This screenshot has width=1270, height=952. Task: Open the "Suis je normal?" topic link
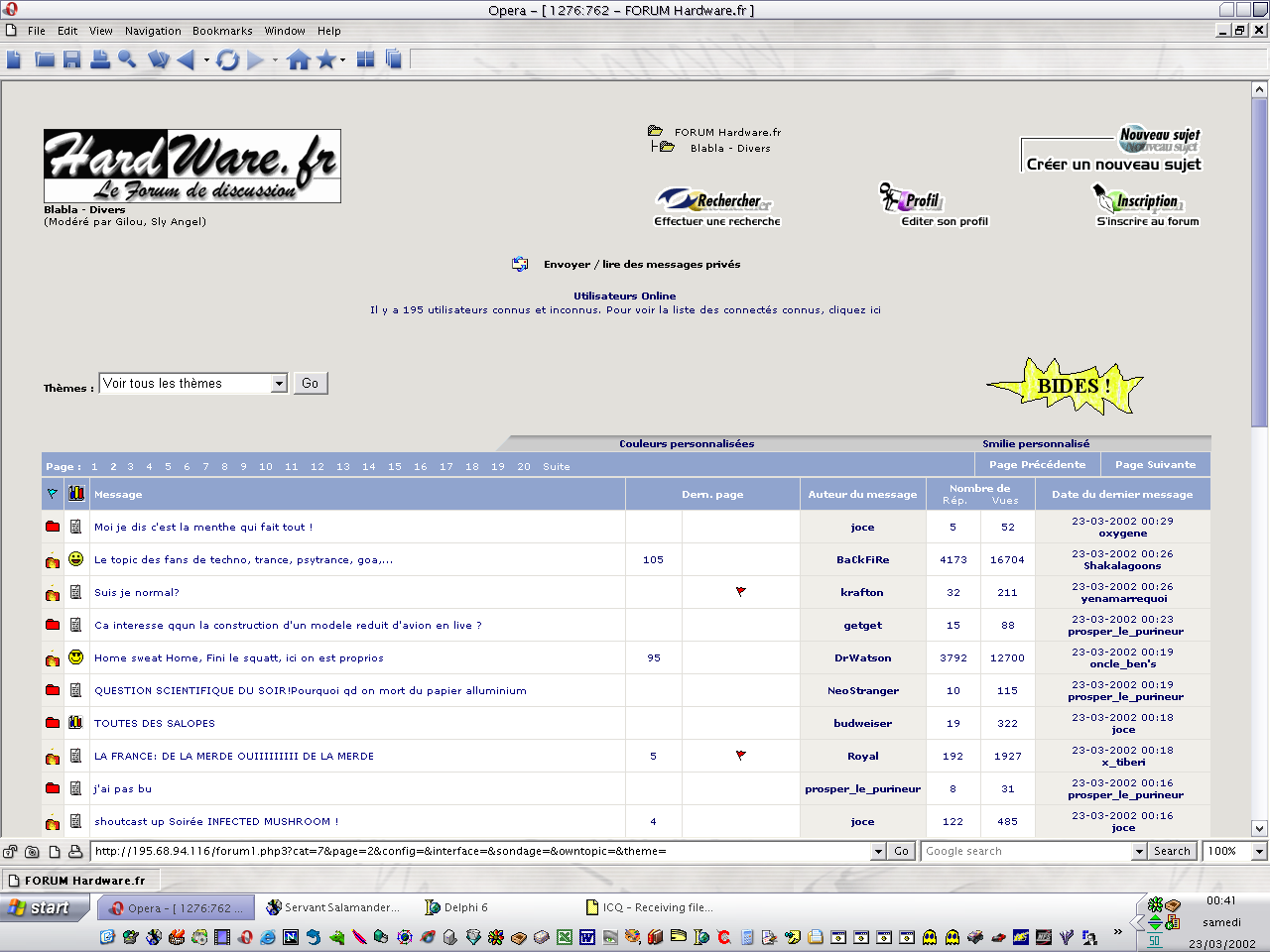[x=137, y=593]
